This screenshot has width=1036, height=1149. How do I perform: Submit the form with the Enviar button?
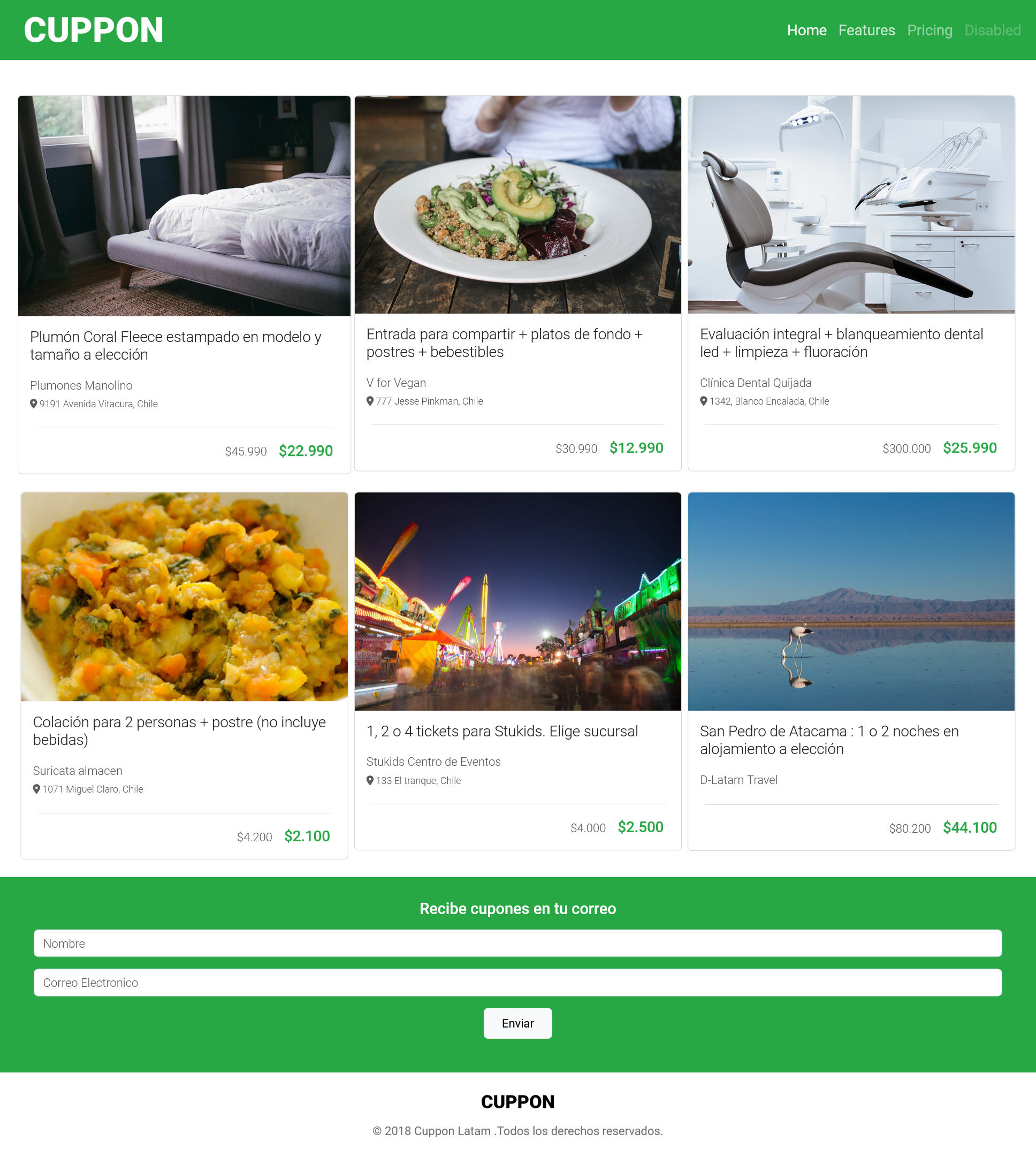pyautogui.click(x=517, y=1023)
